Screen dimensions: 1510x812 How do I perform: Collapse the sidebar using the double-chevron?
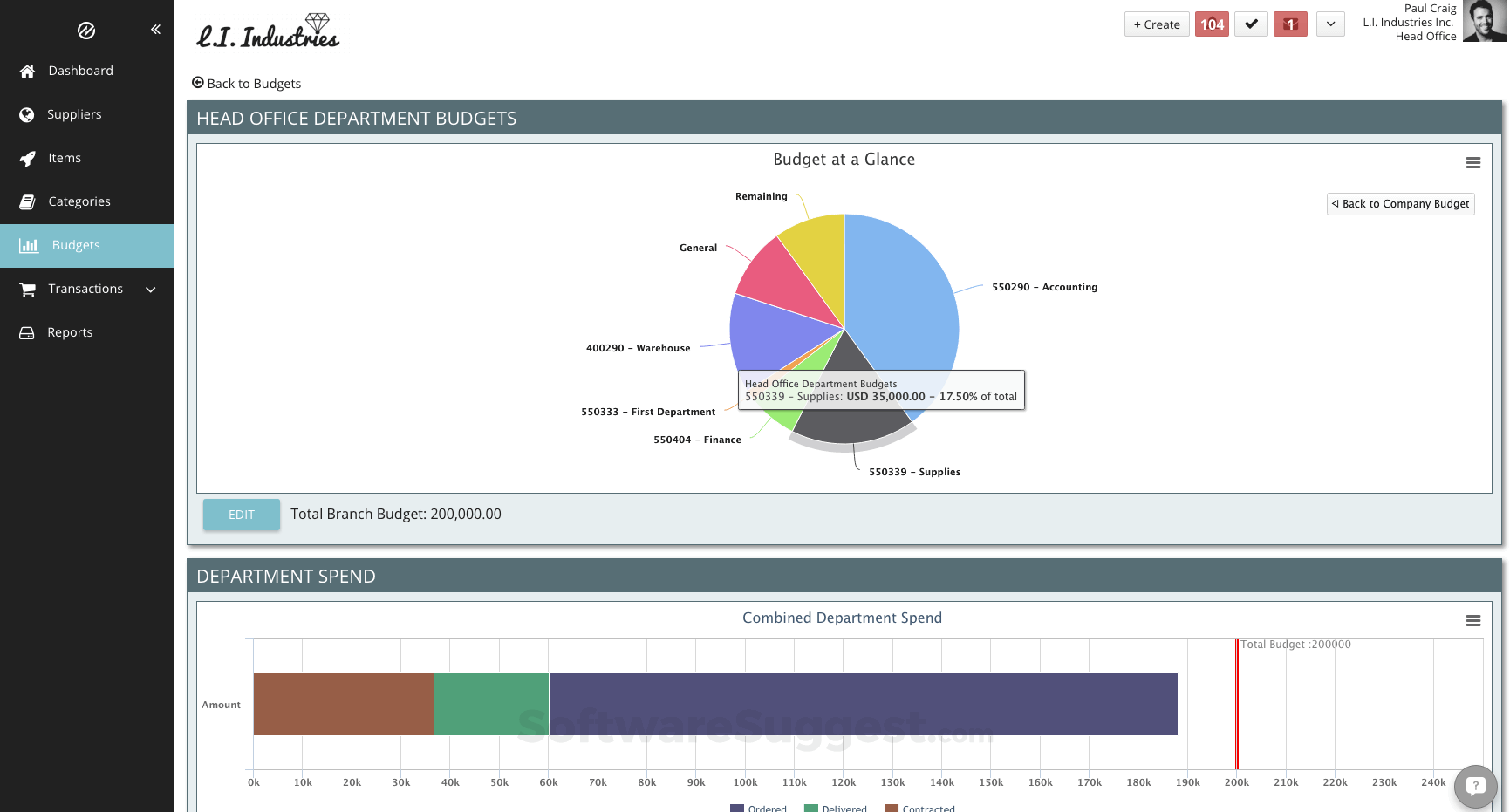click(155, 29)
